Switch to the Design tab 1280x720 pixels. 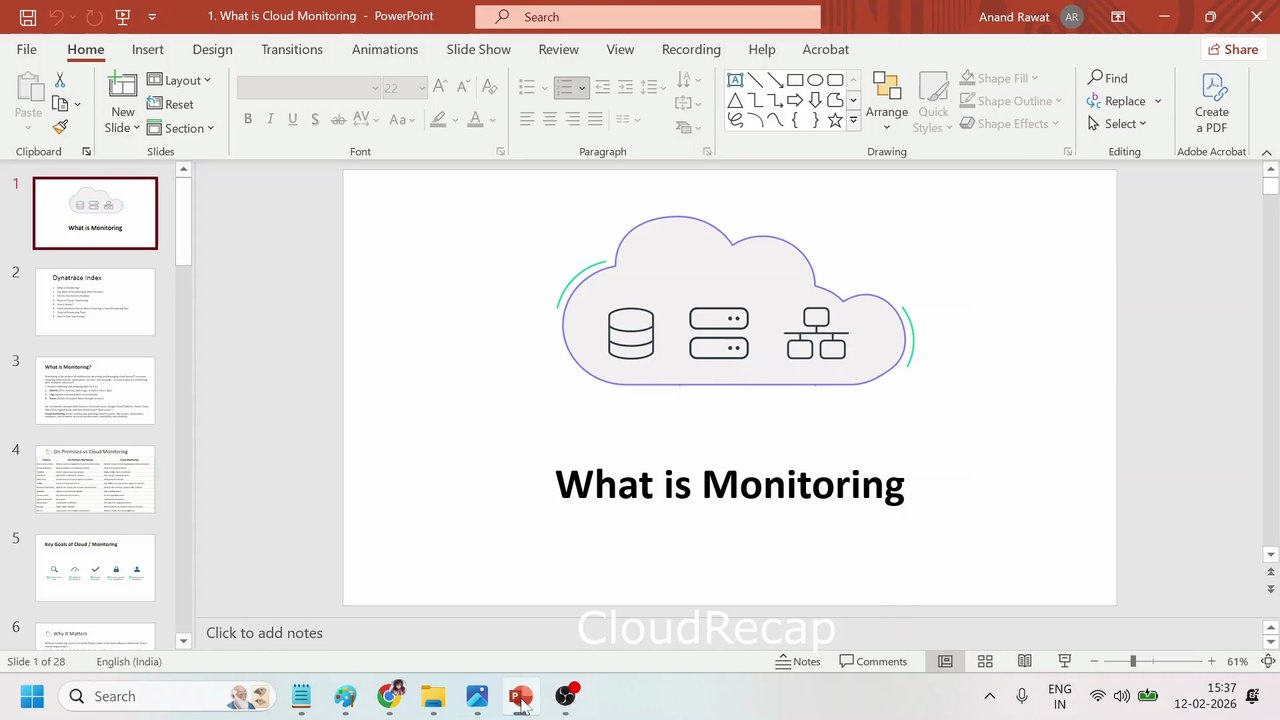212,49
